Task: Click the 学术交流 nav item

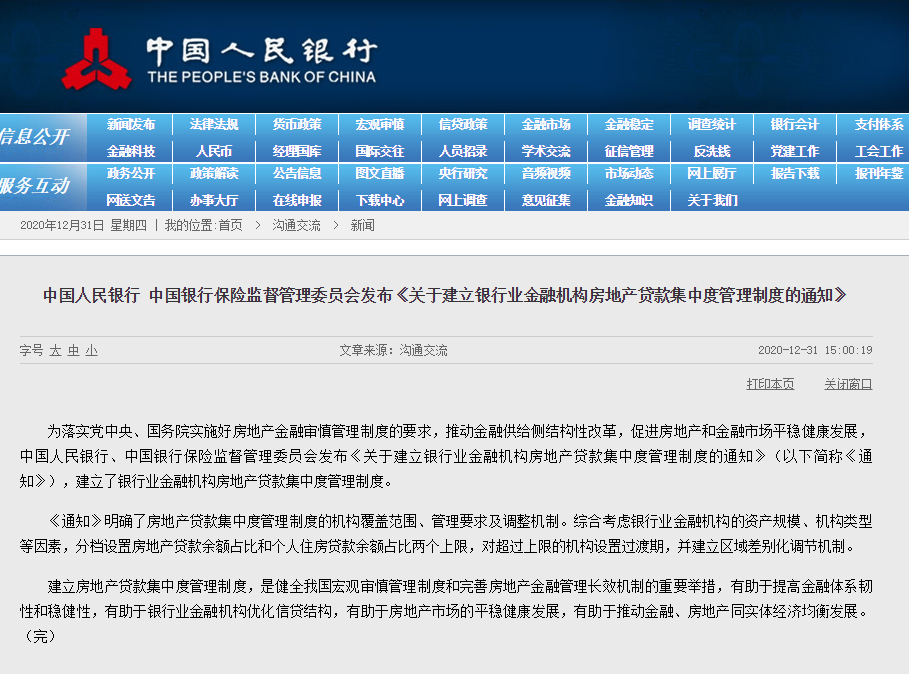Action: point(546,151)
